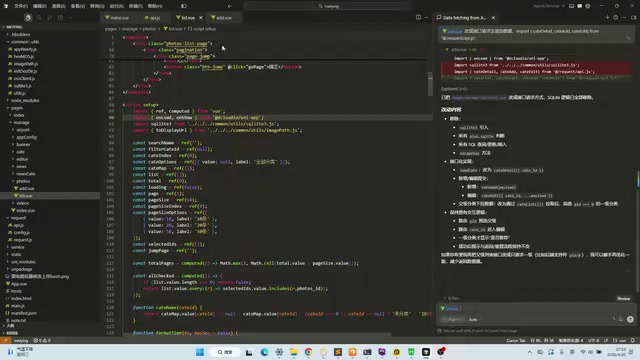Collapse the photos folder
Viewport: 640px width, 360px height.
tap(23, 181)
